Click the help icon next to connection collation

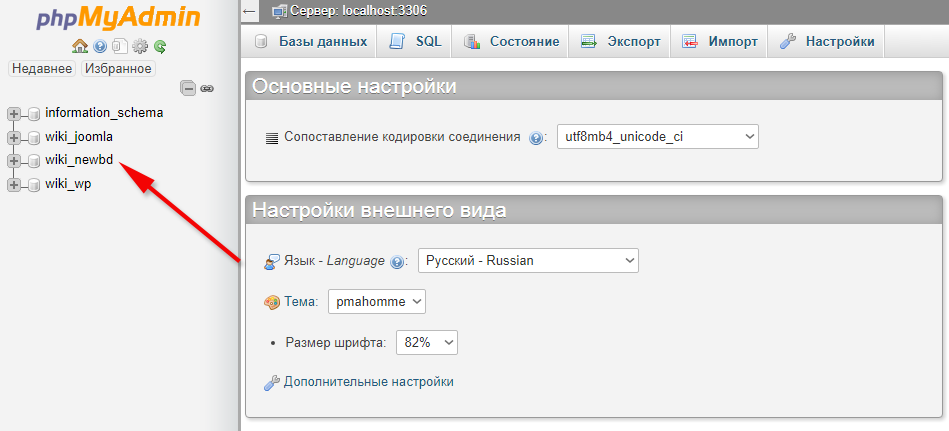536,138
